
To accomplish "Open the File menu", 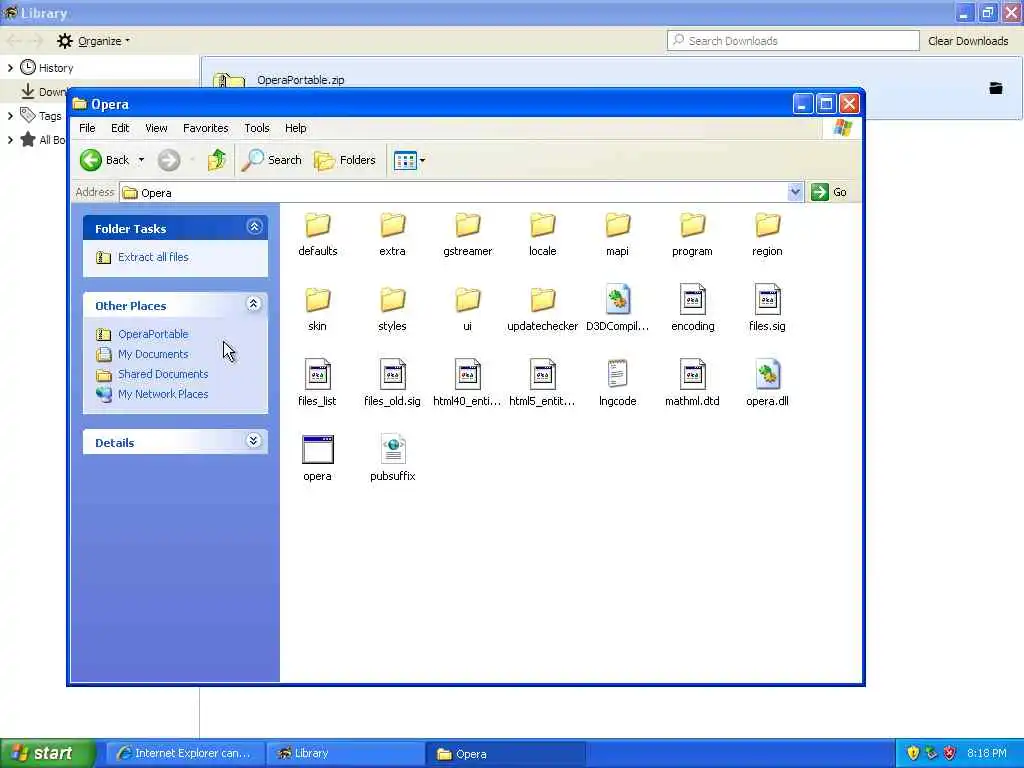I will pyautogui.click(x=87, y=128).
